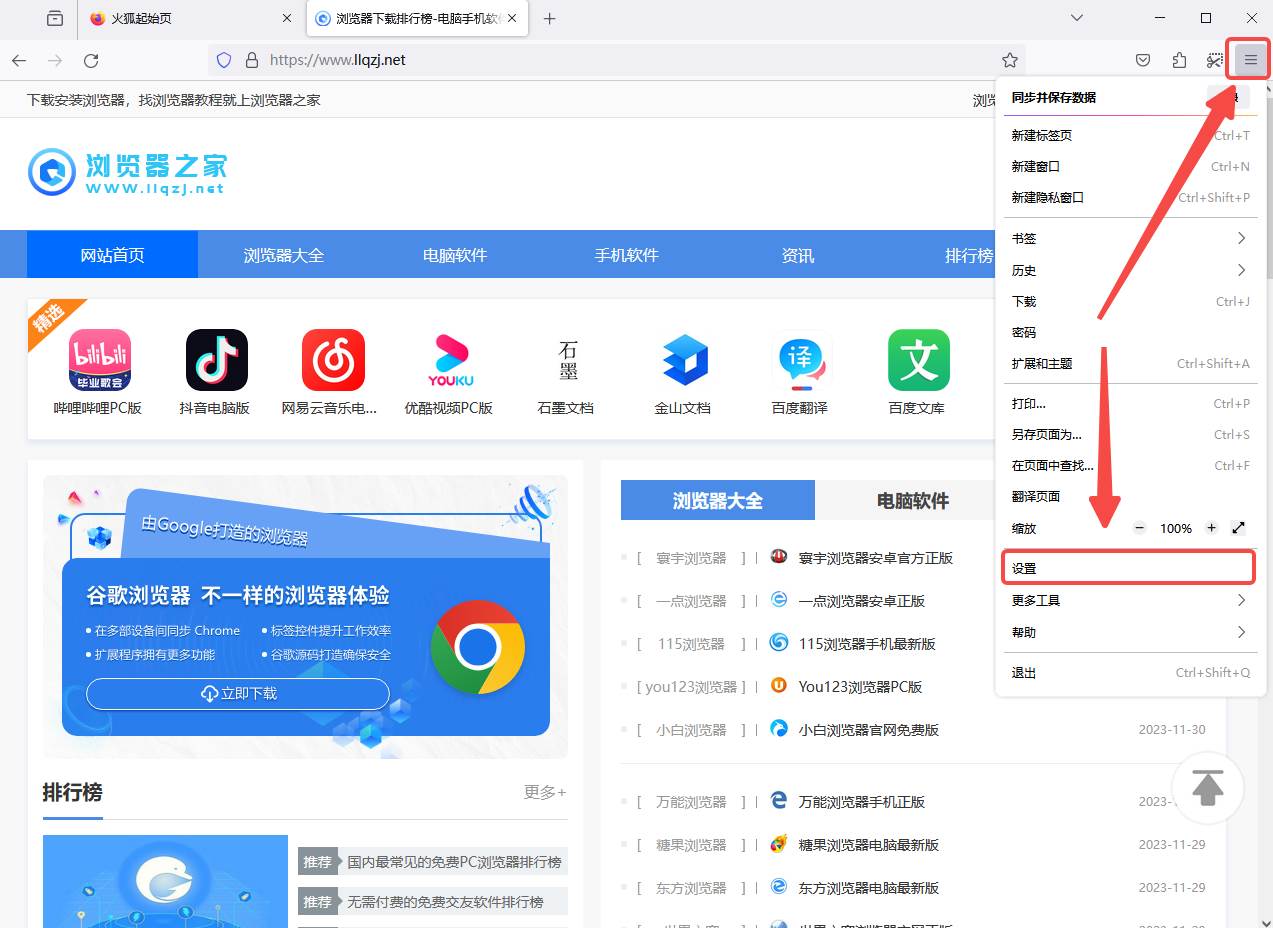Click the 哔哩哔哩PC版 app icon
Screen dimensions: 1273x928
point(99,360)
